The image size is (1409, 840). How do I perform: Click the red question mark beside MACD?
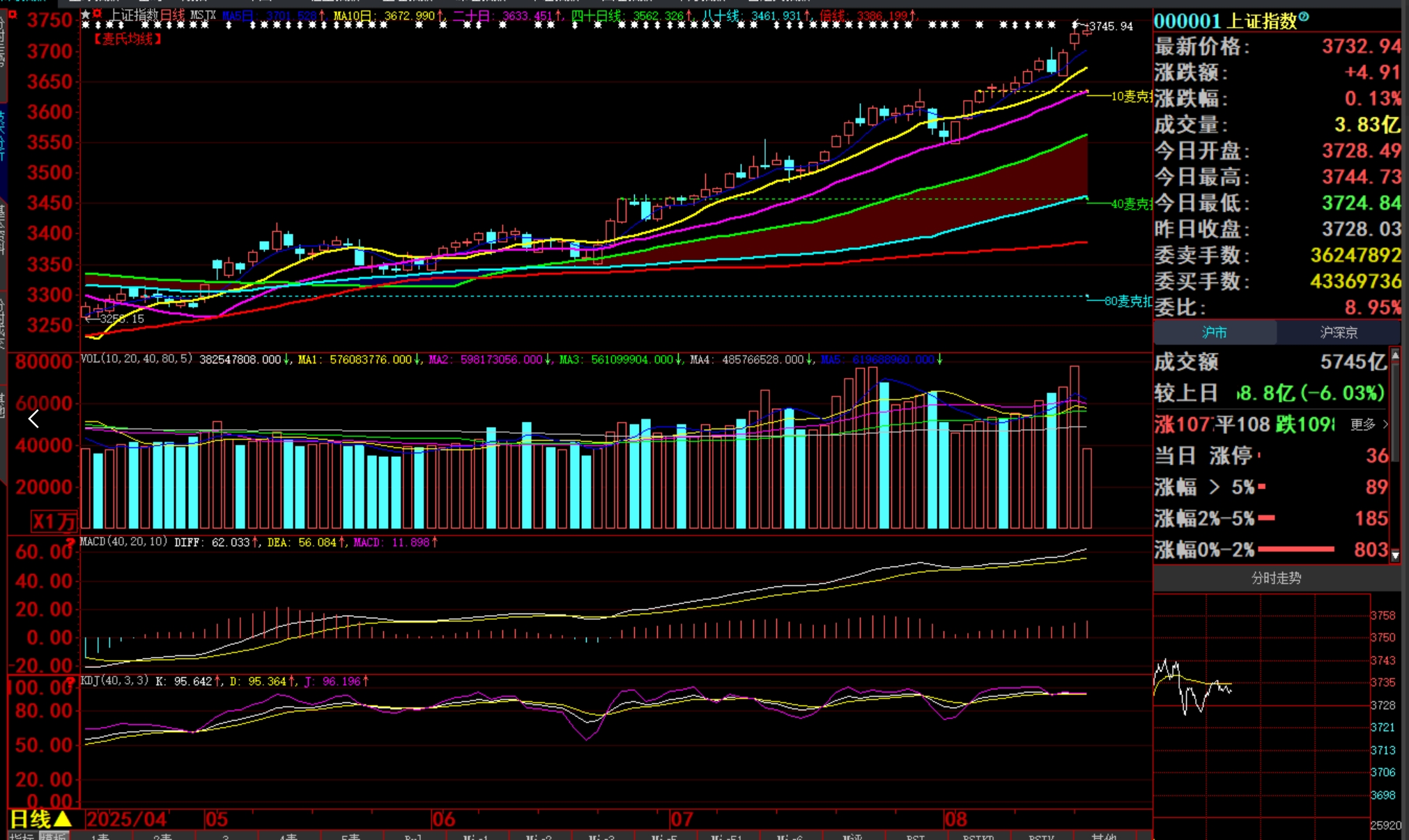(70, 543)
